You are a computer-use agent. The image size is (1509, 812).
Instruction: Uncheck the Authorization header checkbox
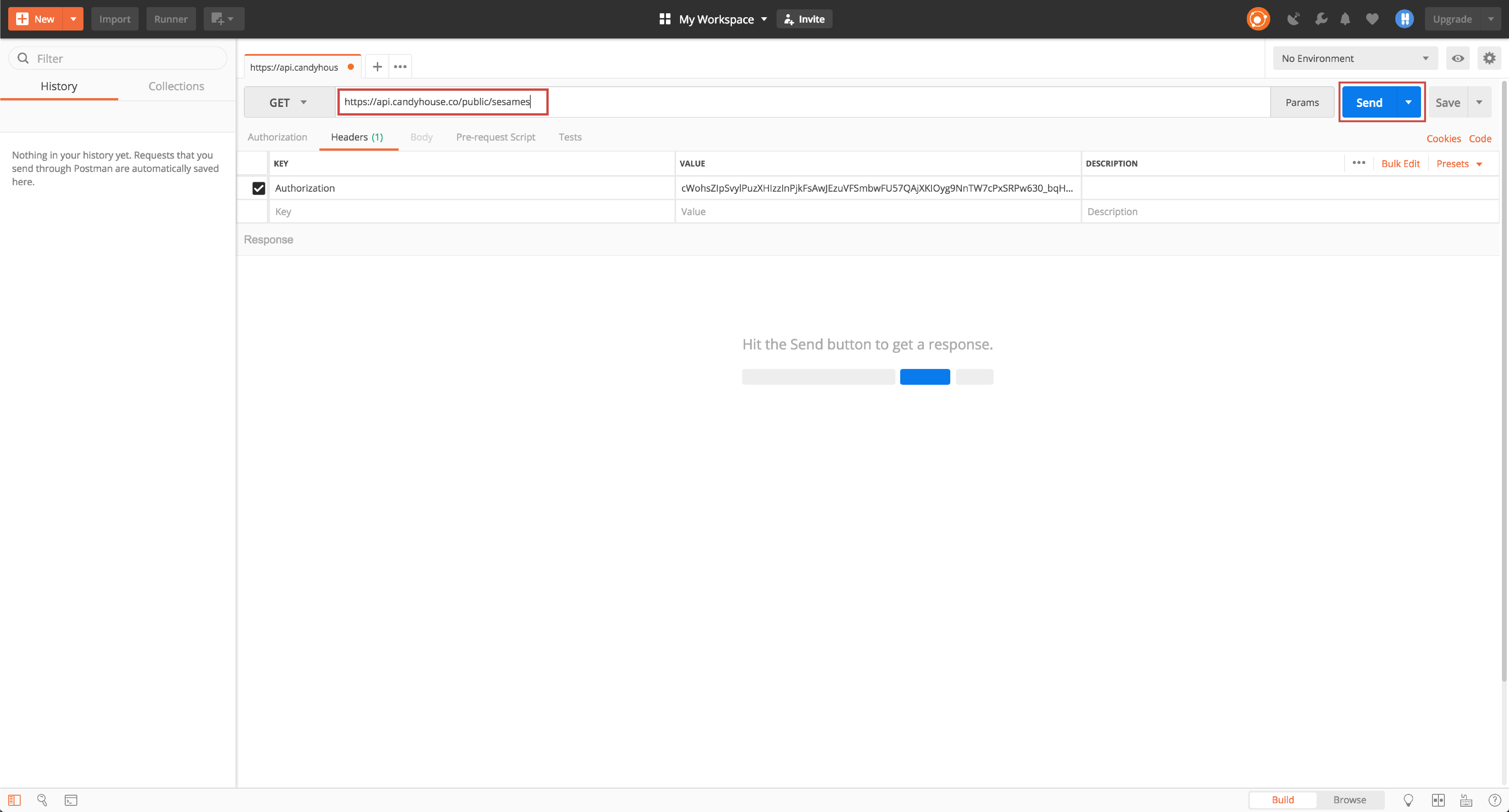pos(258,188)
